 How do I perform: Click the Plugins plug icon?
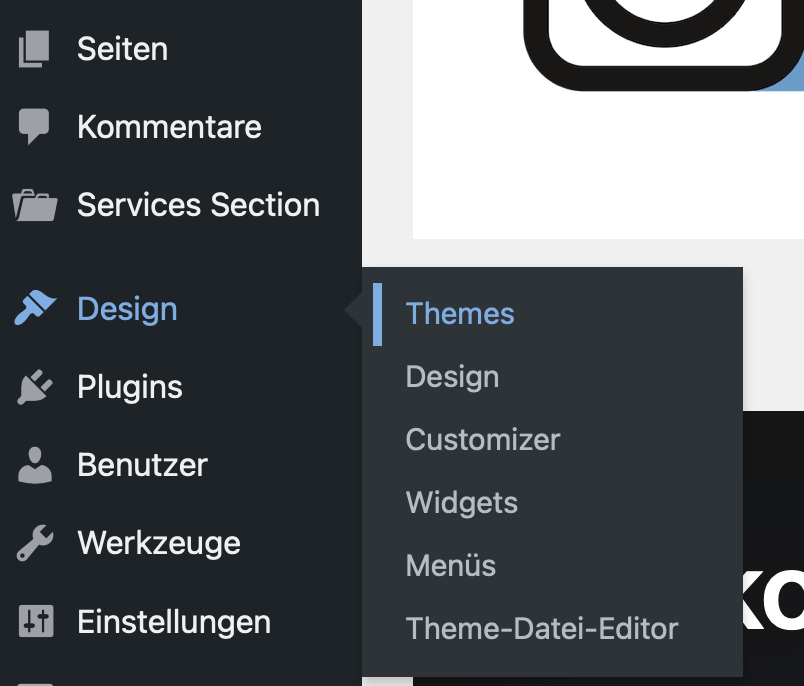[x=34, y=387]
